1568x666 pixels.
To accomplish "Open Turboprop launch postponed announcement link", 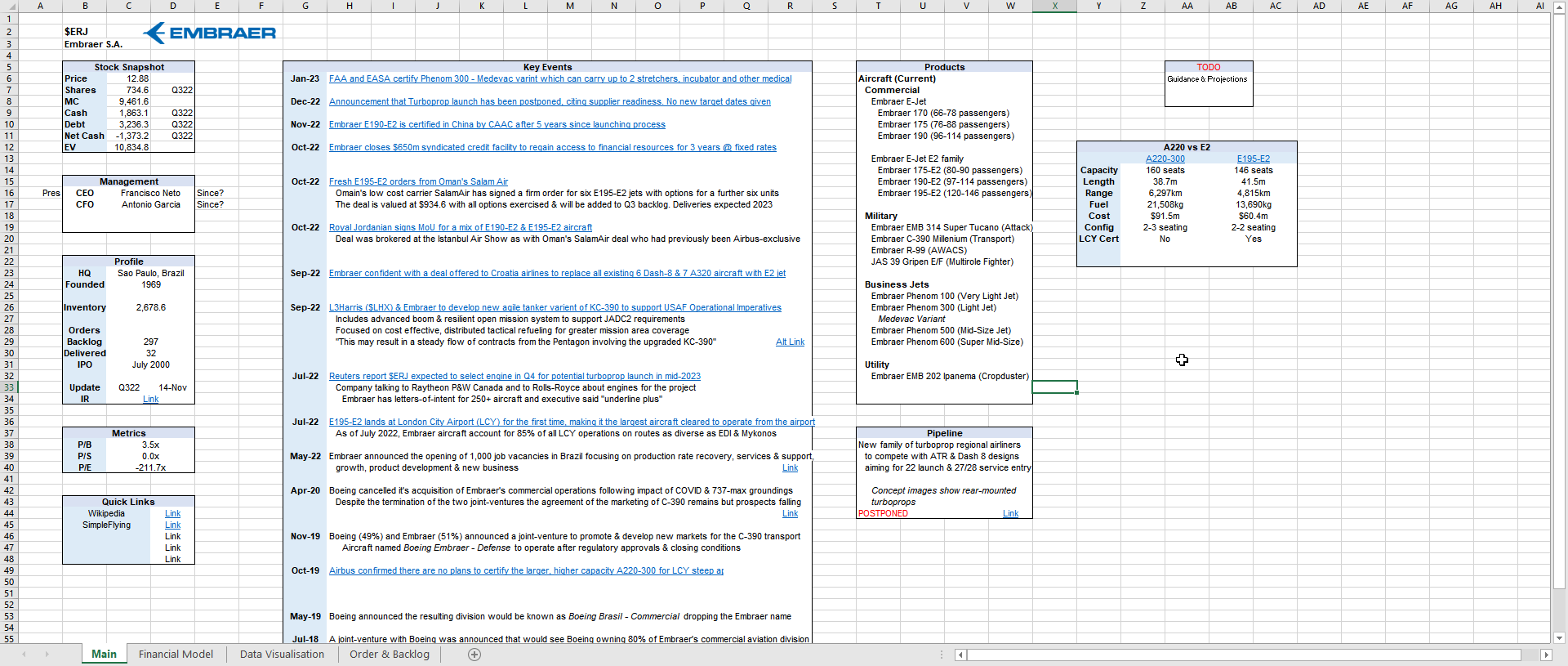I will click(550, 102).
